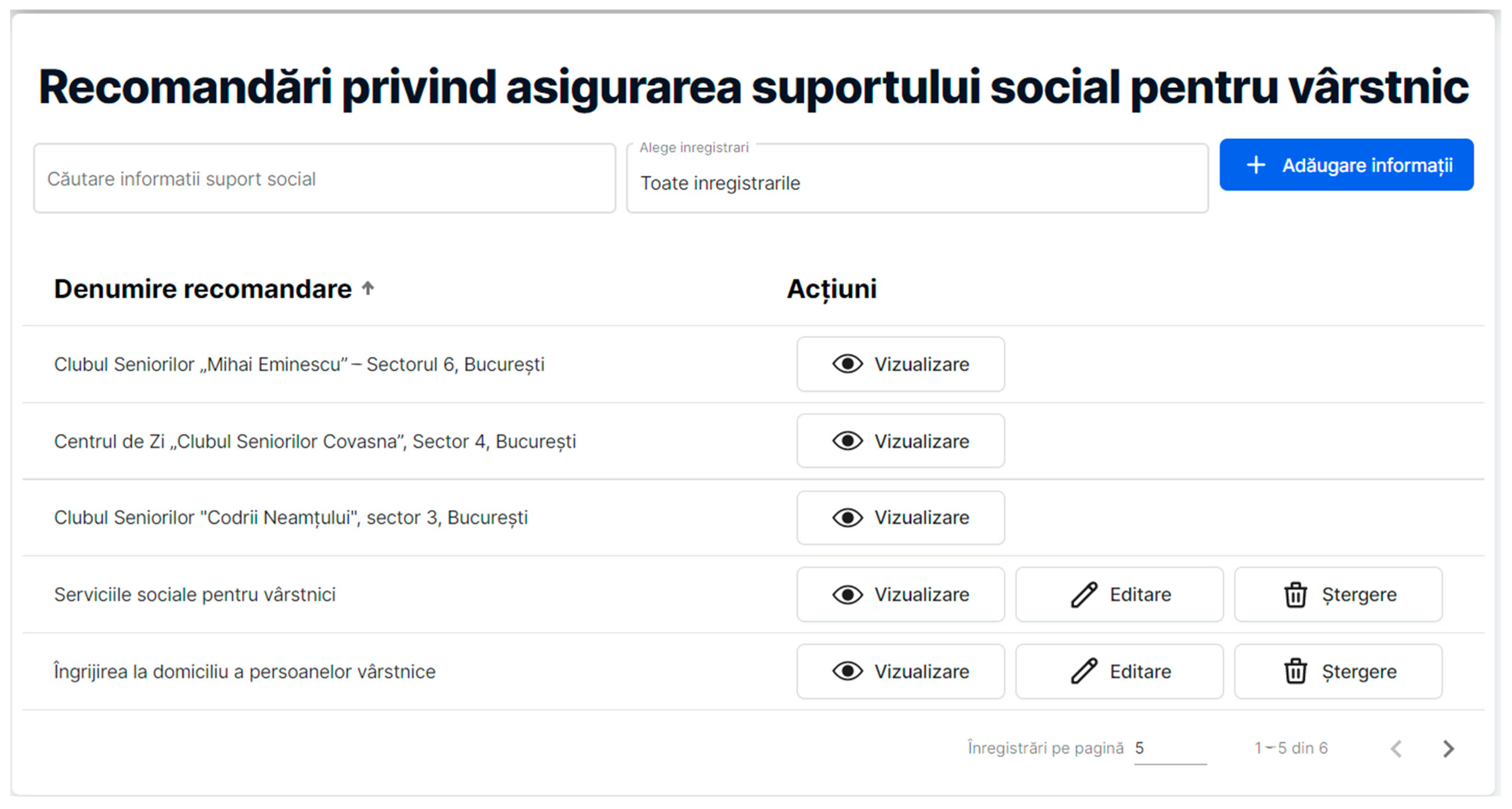Select the Clubul Seniorilor Codrii Neamțului row text

[x=290, y=518]
